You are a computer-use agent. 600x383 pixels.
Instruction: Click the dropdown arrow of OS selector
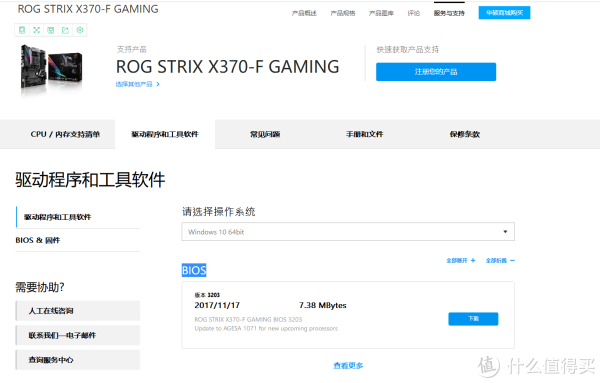pyautogui.click(x=505, y=232)
